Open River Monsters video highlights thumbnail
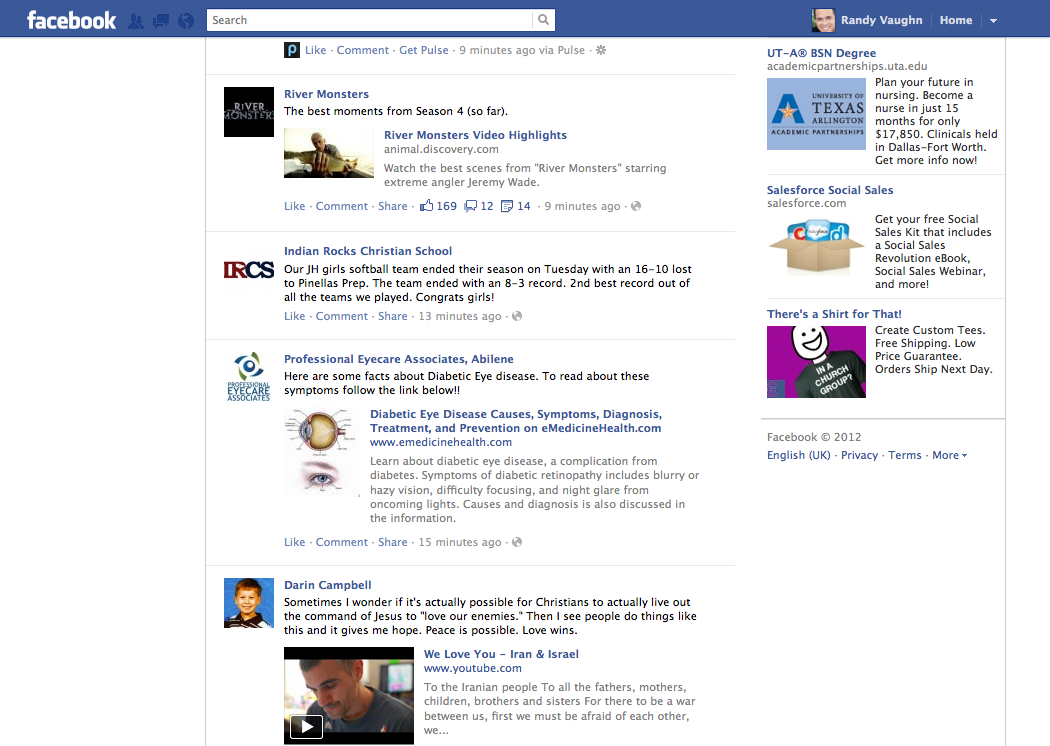1050x746 pixels. pos(329,153)
